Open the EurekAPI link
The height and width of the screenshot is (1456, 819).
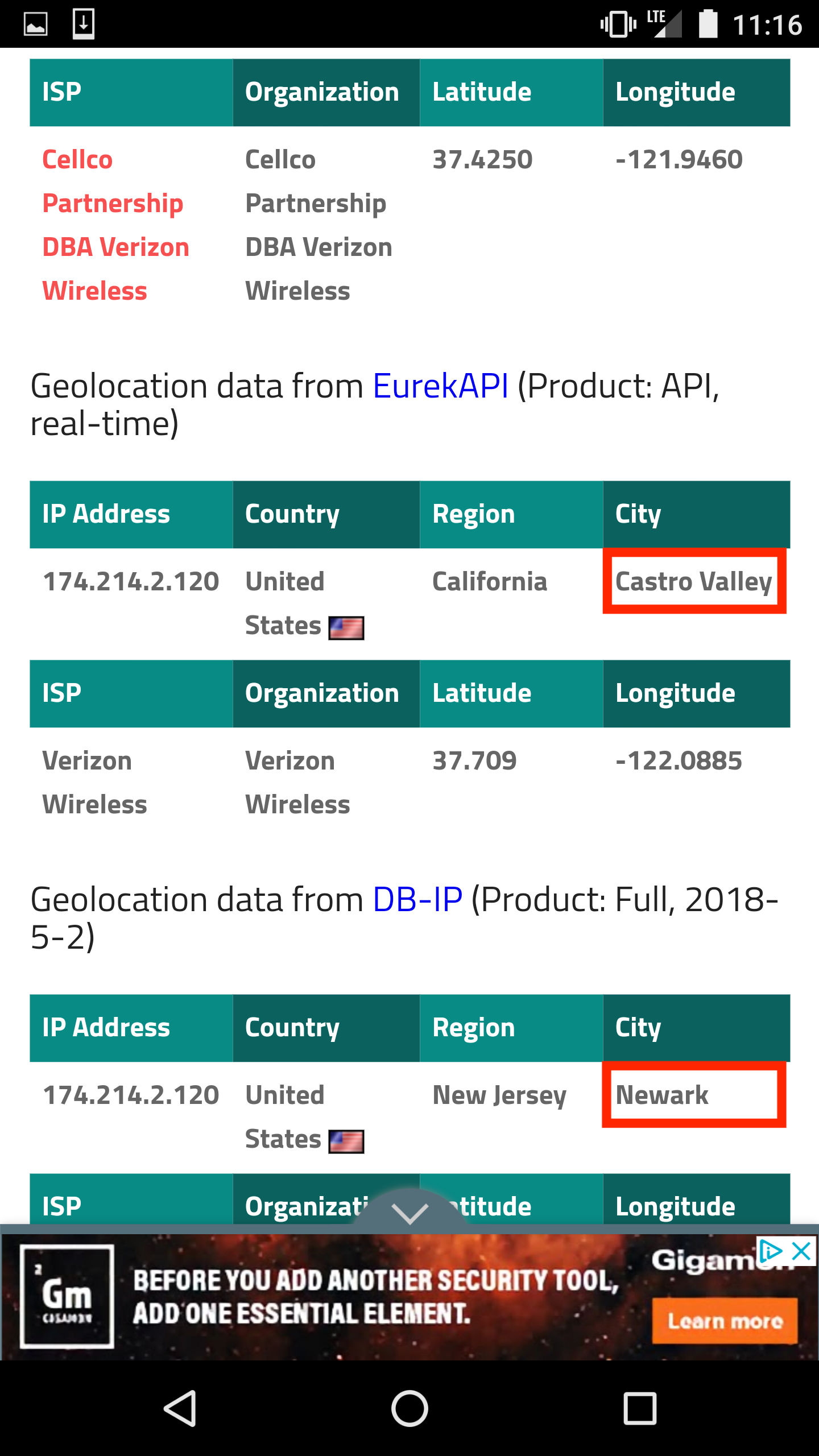[x=440, y=386]
